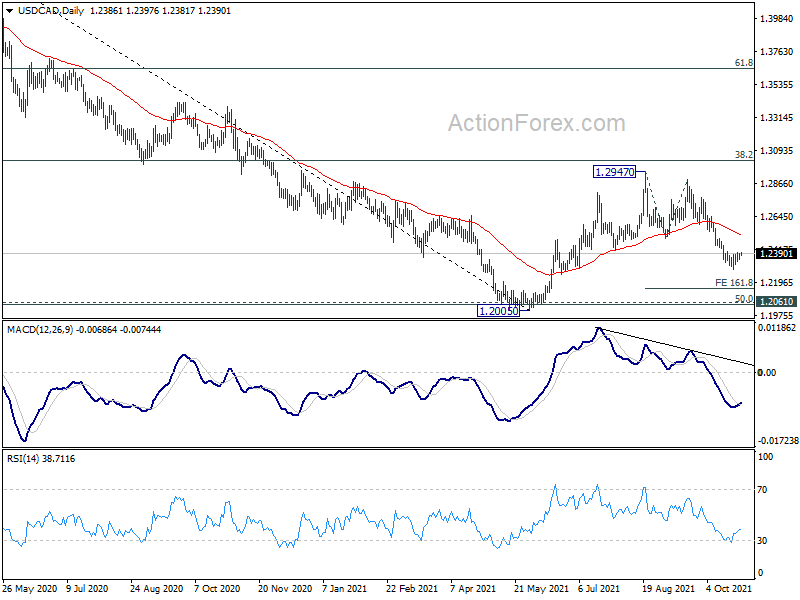Screen dimensions: 800x600
Task: Click the 1.20610 price level tag
Action: point(776,301)
